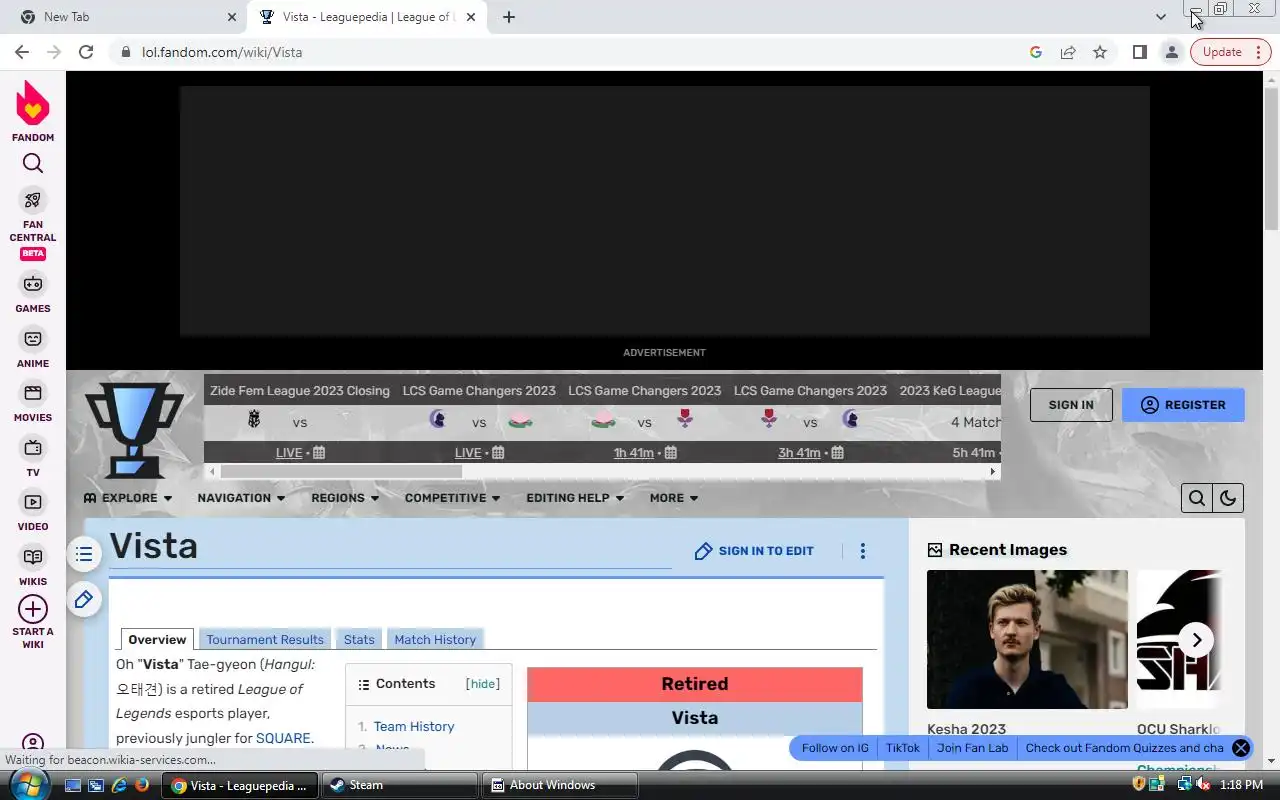Open Kesha 2023 image thumbnail

point(1027,639)
